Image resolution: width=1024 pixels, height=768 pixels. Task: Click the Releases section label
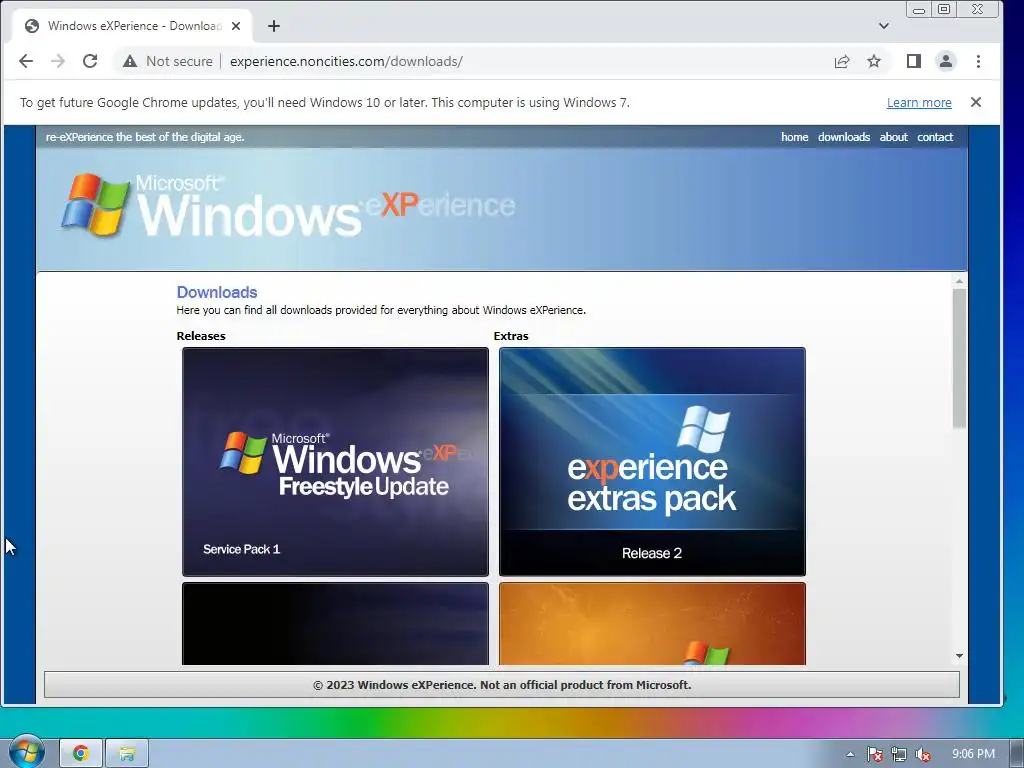200,336
